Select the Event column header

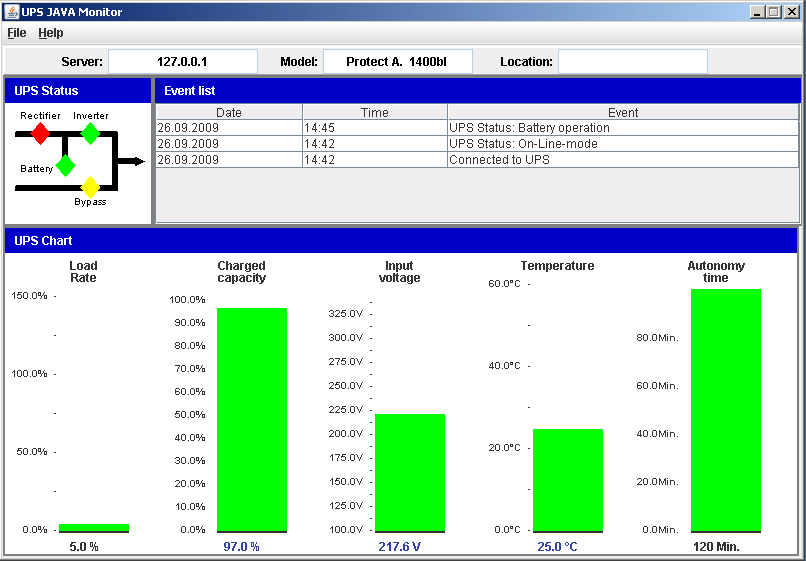tap(623, 112)
